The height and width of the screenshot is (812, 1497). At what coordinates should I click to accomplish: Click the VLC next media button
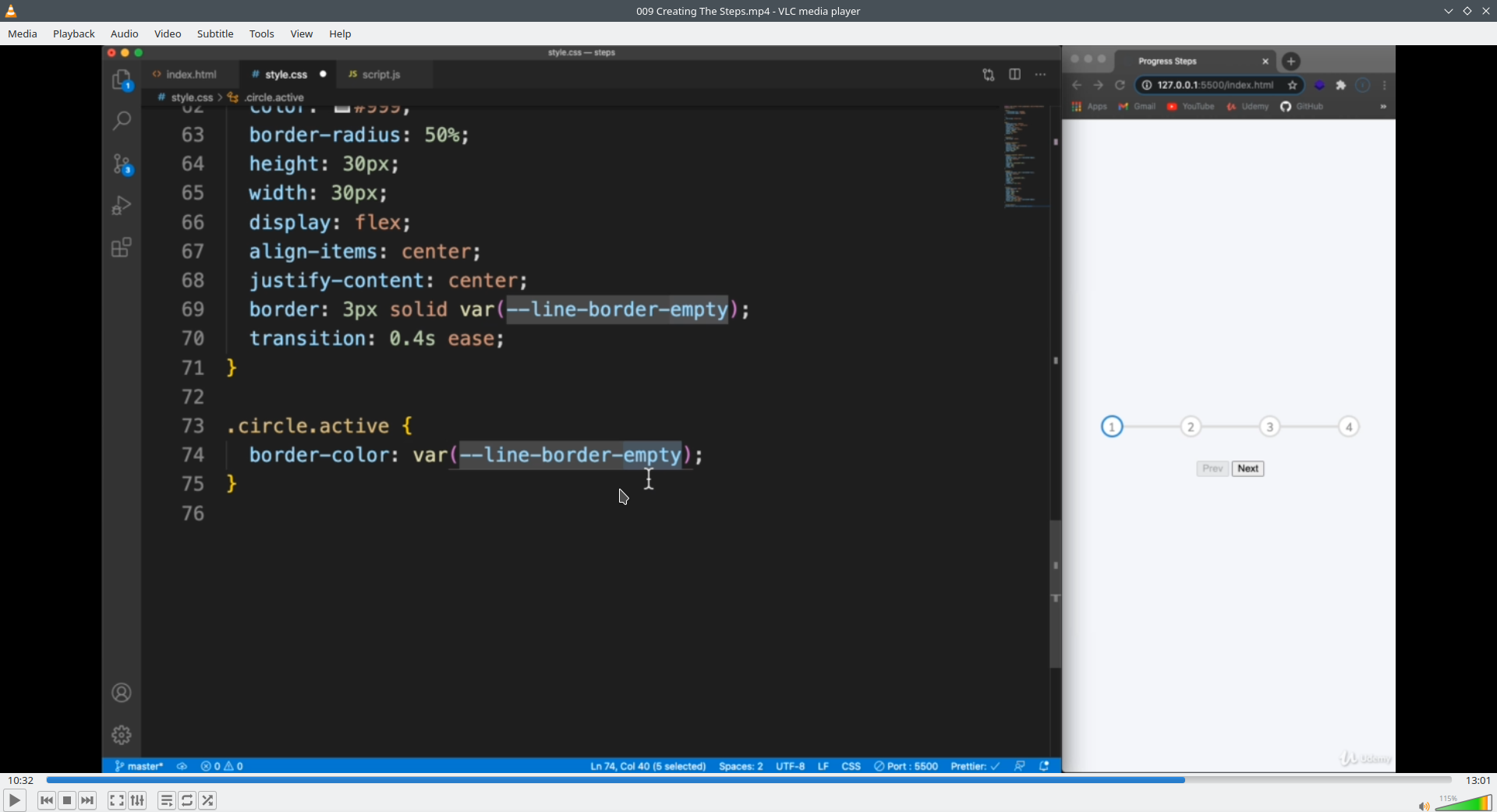[87, 800]
